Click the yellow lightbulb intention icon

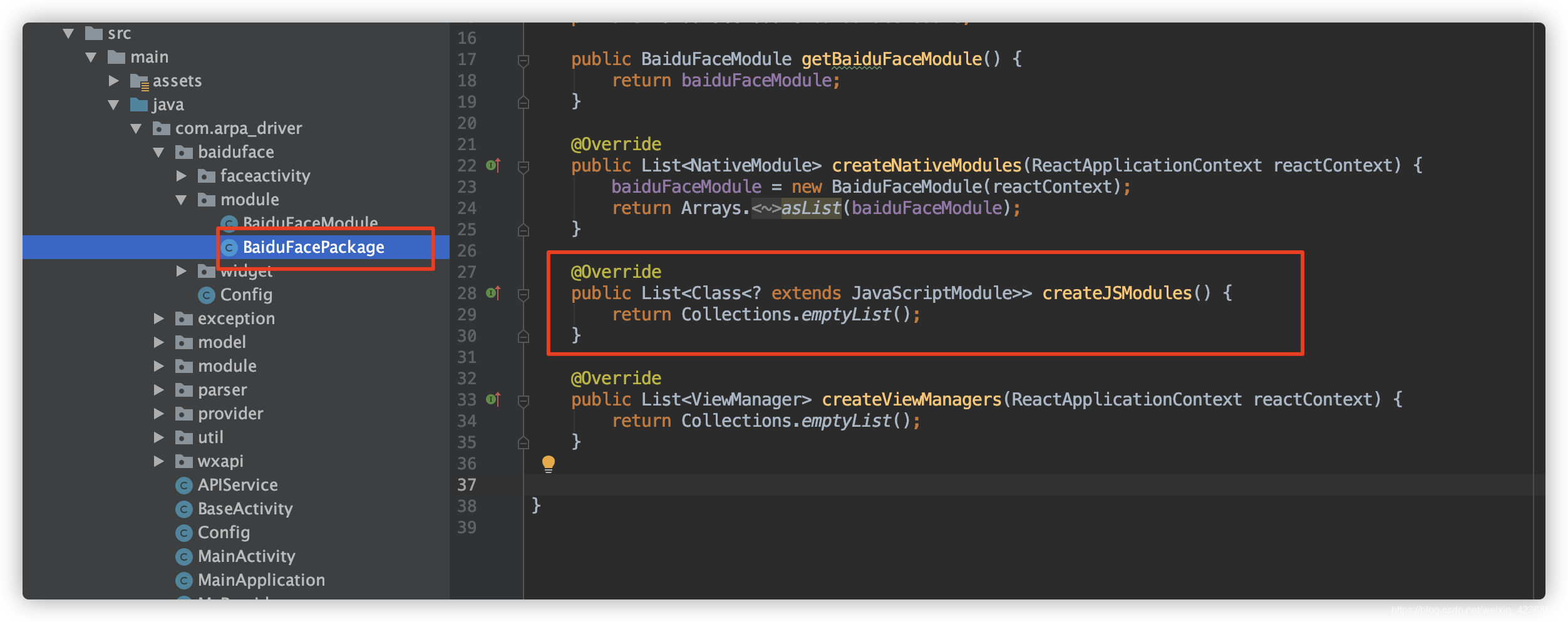(549, 464)
